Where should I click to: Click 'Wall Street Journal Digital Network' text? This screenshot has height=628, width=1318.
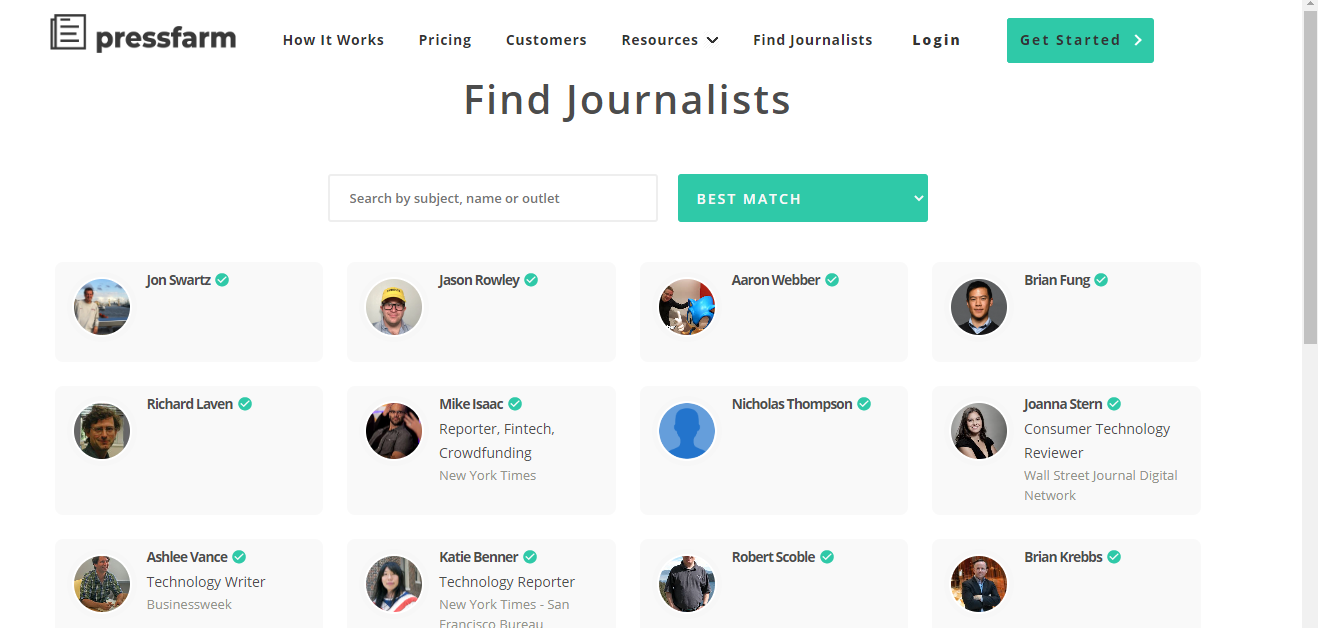point(1101,485)
